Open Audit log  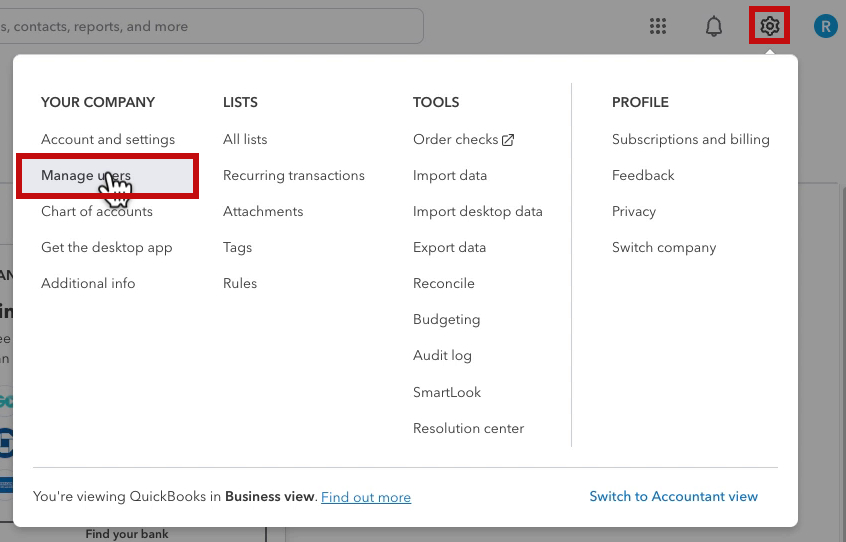442,355
